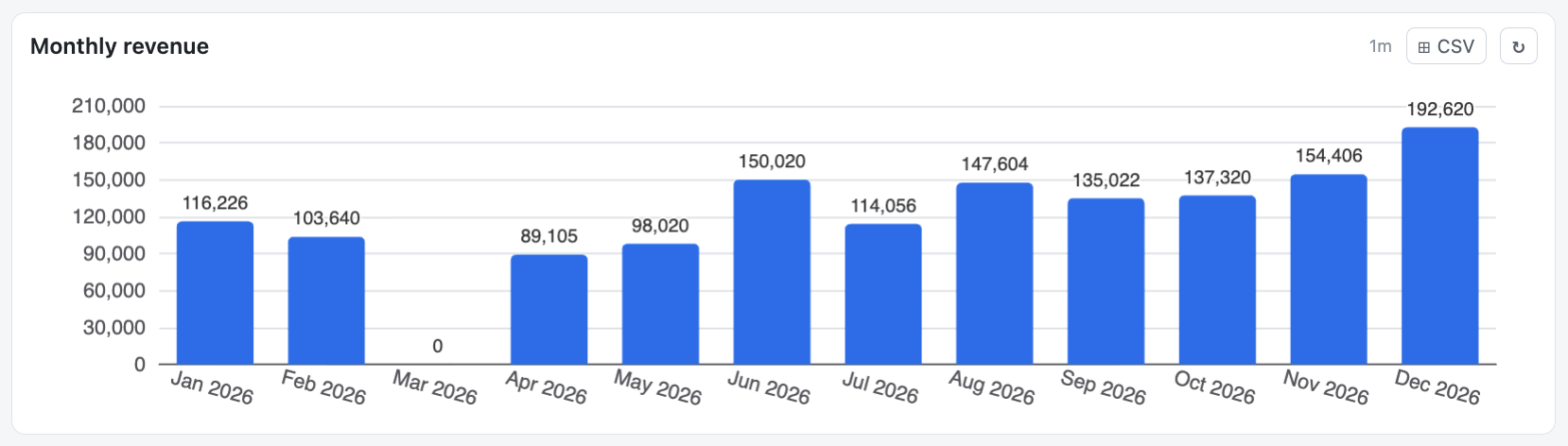Select the Apr 2026 bar
The image size is (1568, 446).
coord(549,310)
